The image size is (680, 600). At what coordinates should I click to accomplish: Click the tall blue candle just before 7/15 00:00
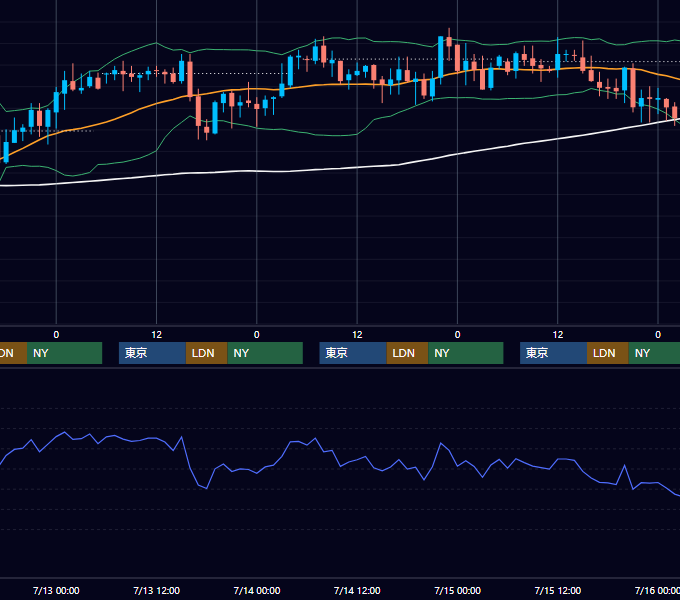click(x=441, y=57)
